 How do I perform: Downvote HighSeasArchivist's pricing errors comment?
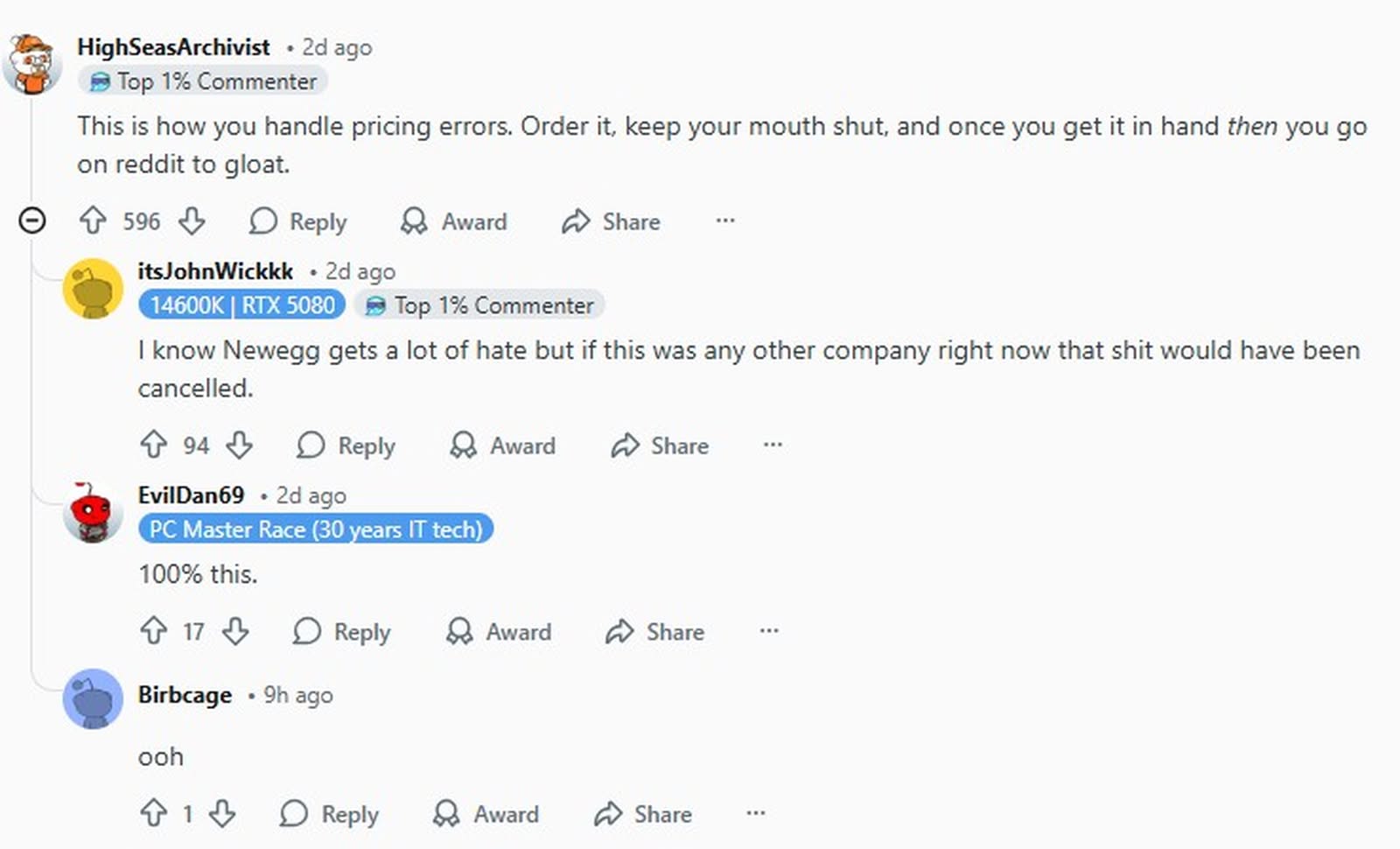coord(192,221)
